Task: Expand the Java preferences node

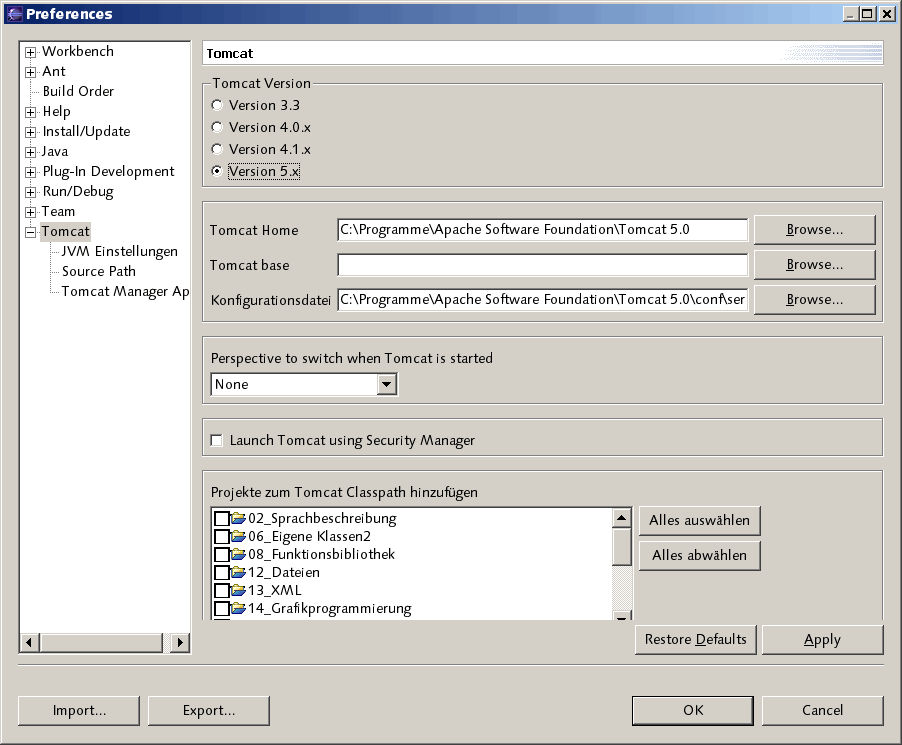Action: point(31,152)
